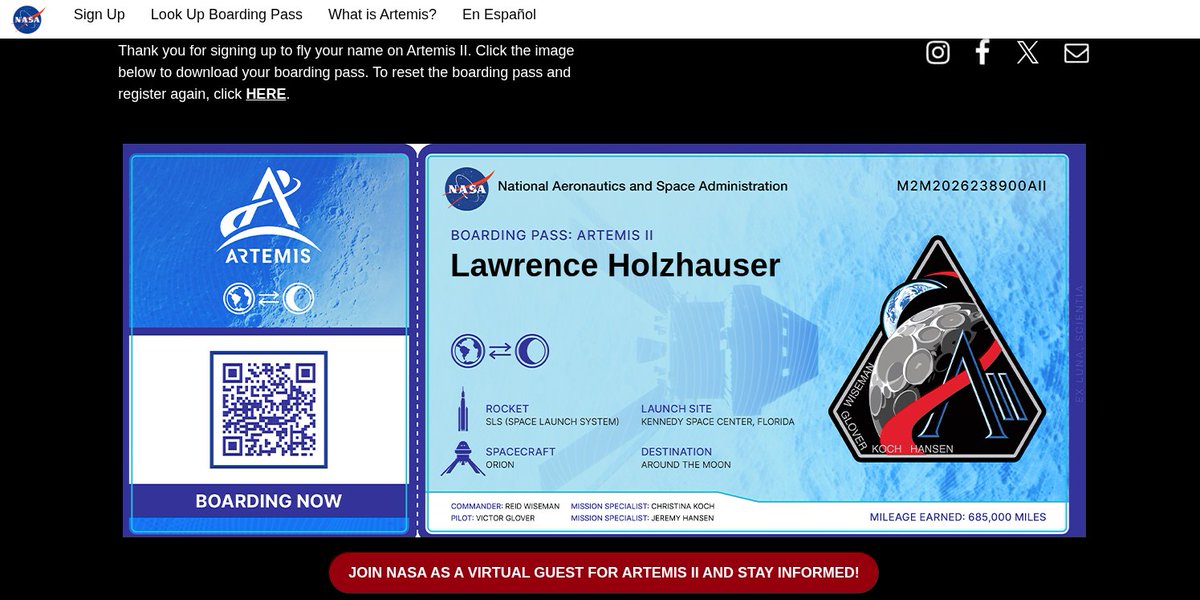This screenshot has width=1200, height=600.
Task: Click MISSION SPECIALIST: JEREMY HANSEN text
Action: pyautogui.click(x=643, y=518)
